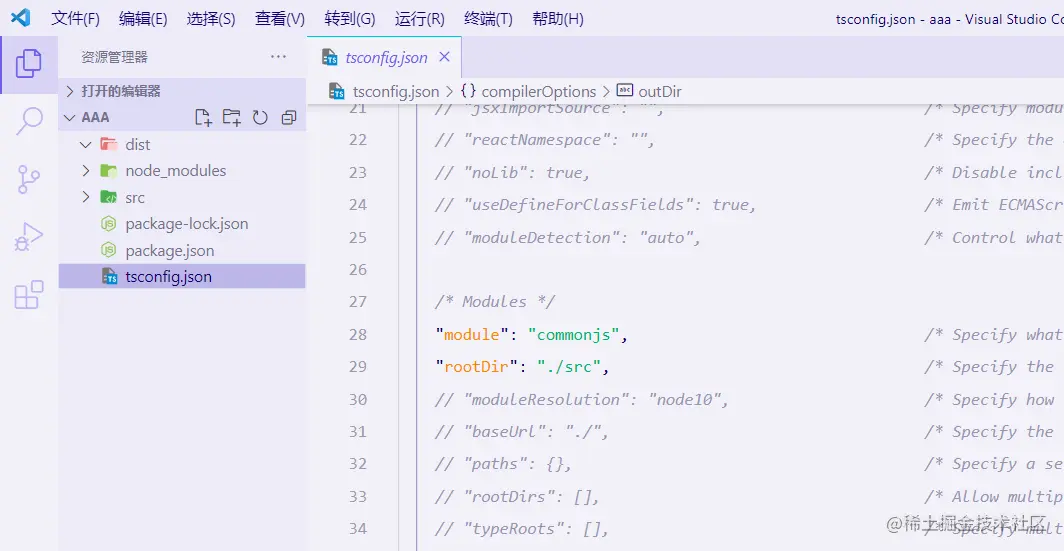Open the 帮助(H) menu
Screen dimensions: 1064x551
tap(558, 19)
